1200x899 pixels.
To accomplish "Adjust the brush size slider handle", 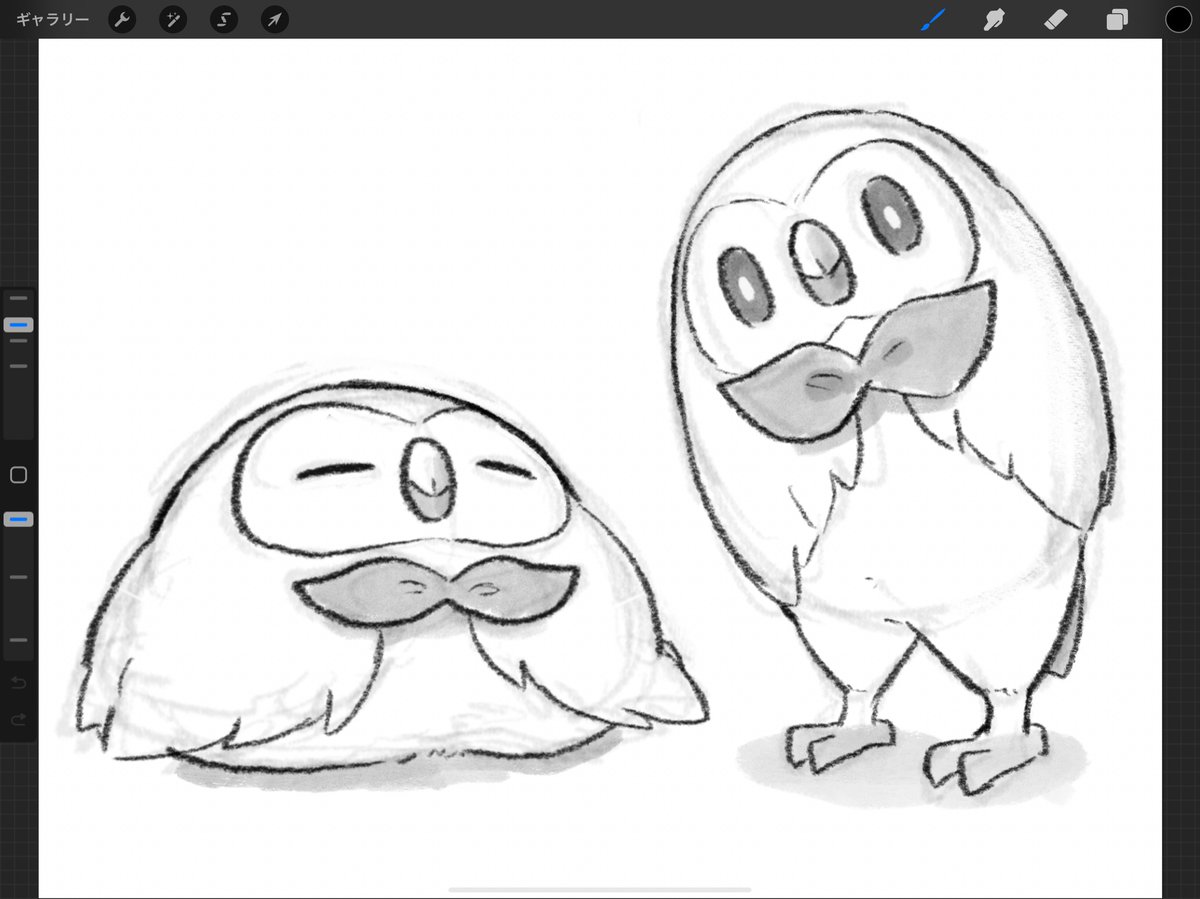I will [18, 325].
